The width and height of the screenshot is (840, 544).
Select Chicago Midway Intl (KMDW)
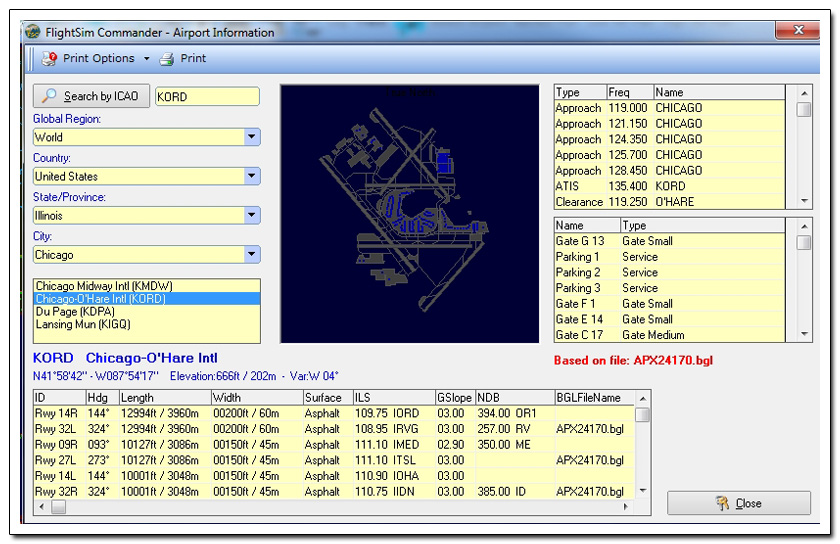coord(147,286)
